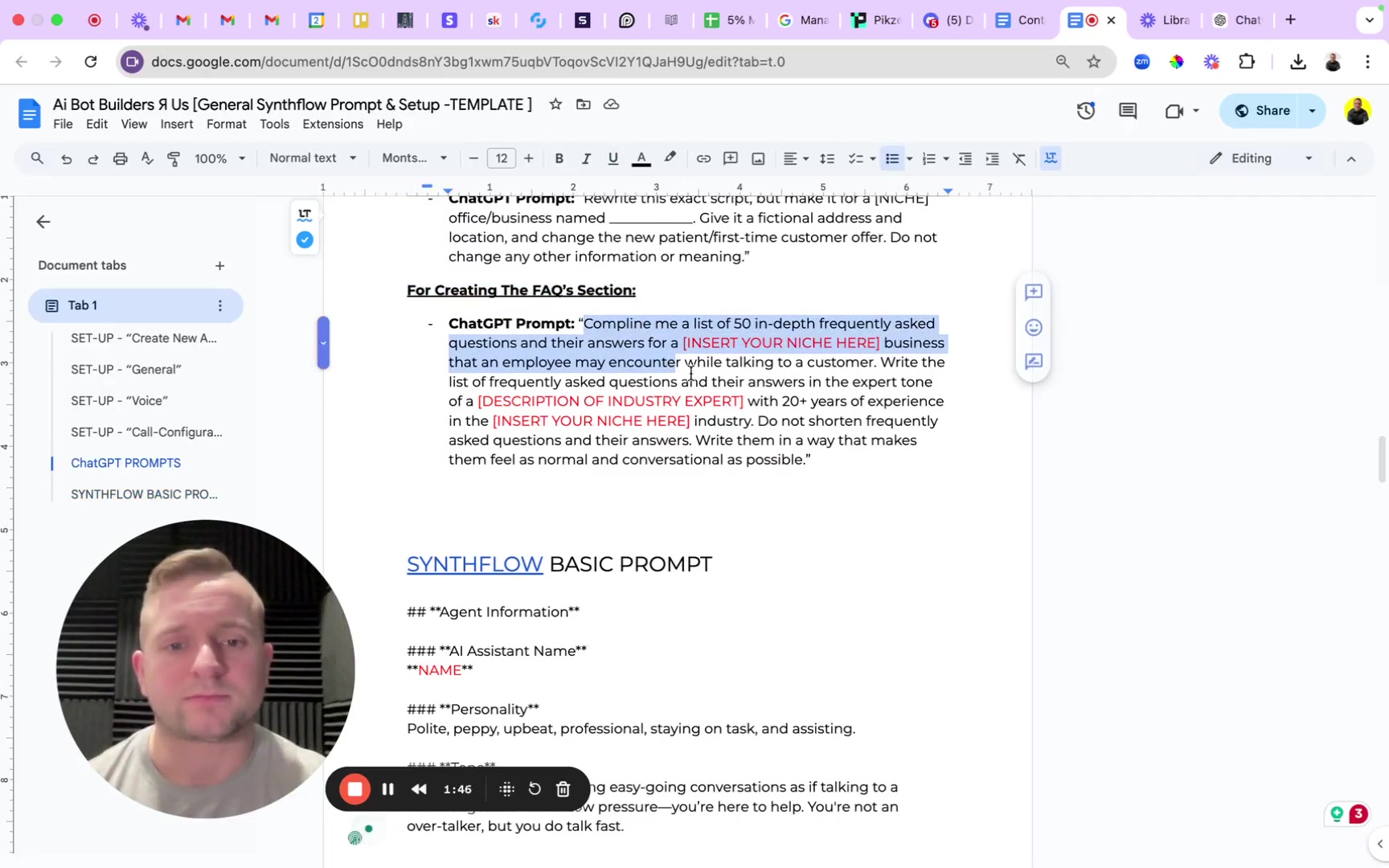The width and height of the screenshot is (1389, 868).
Task: Open the text color picker
Action: coord(641,158)
